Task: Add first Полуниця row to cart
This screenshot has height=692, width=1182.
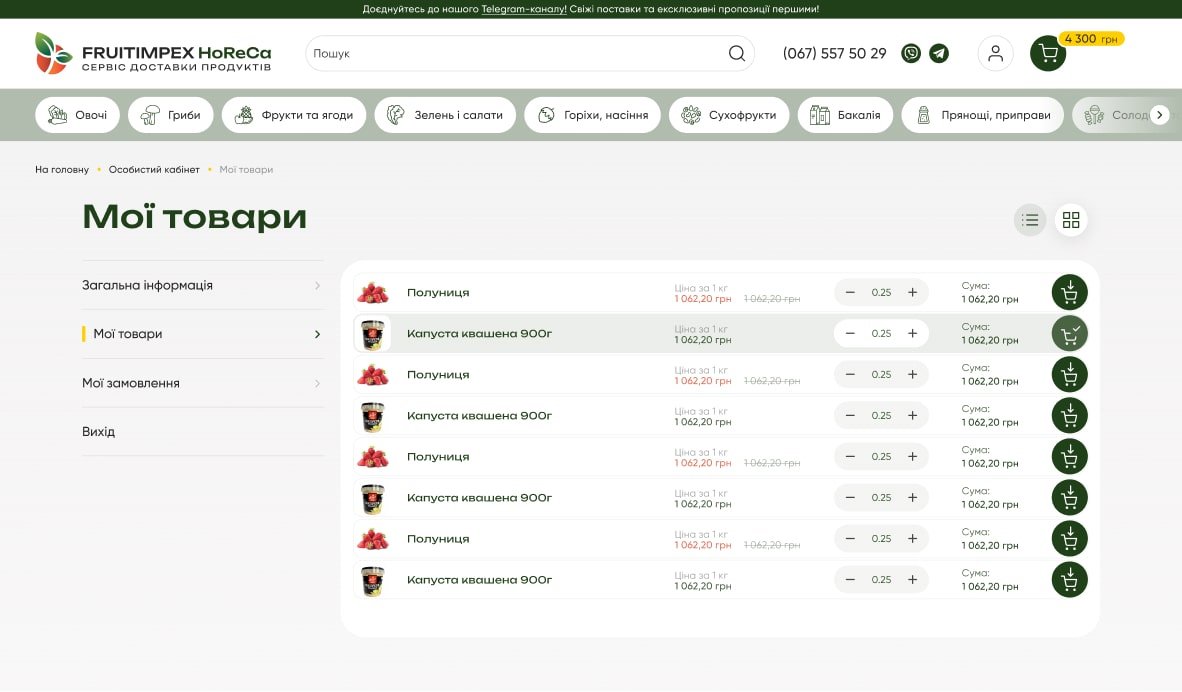Action: coord(1069,292)
